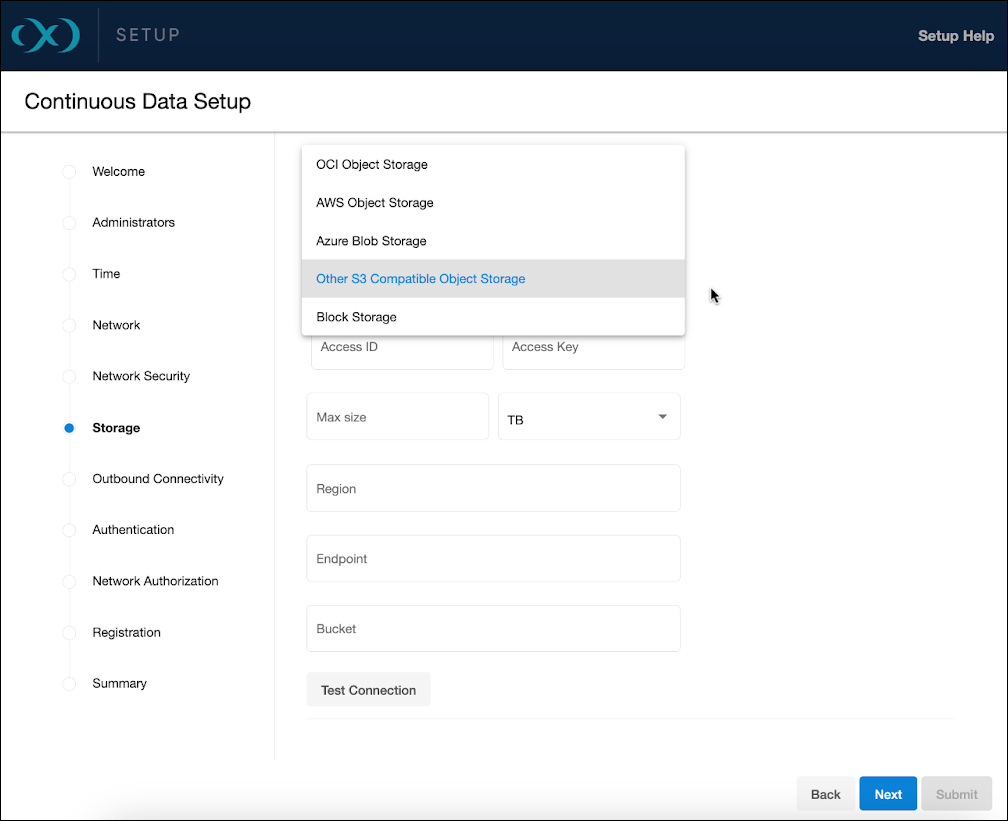Open the Network Security setup step

[68, 376]
